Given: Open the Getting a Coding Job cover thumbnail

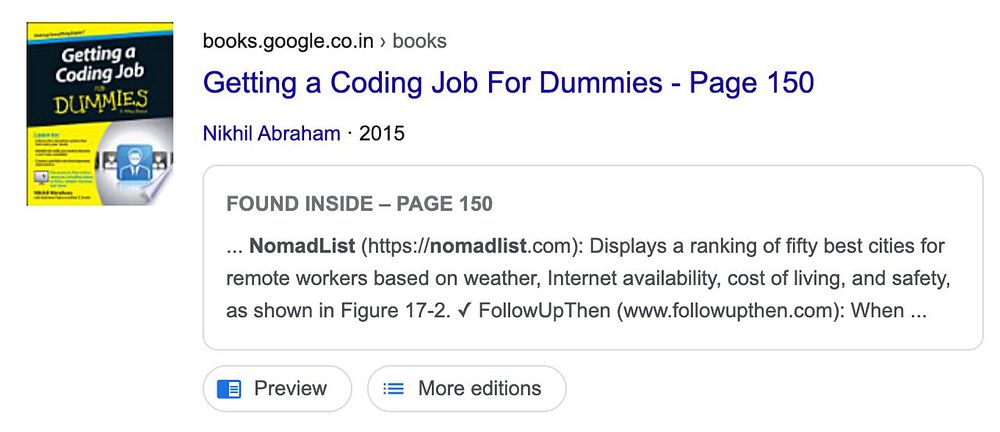Looking at the screenshot, I should click(99, 114).
